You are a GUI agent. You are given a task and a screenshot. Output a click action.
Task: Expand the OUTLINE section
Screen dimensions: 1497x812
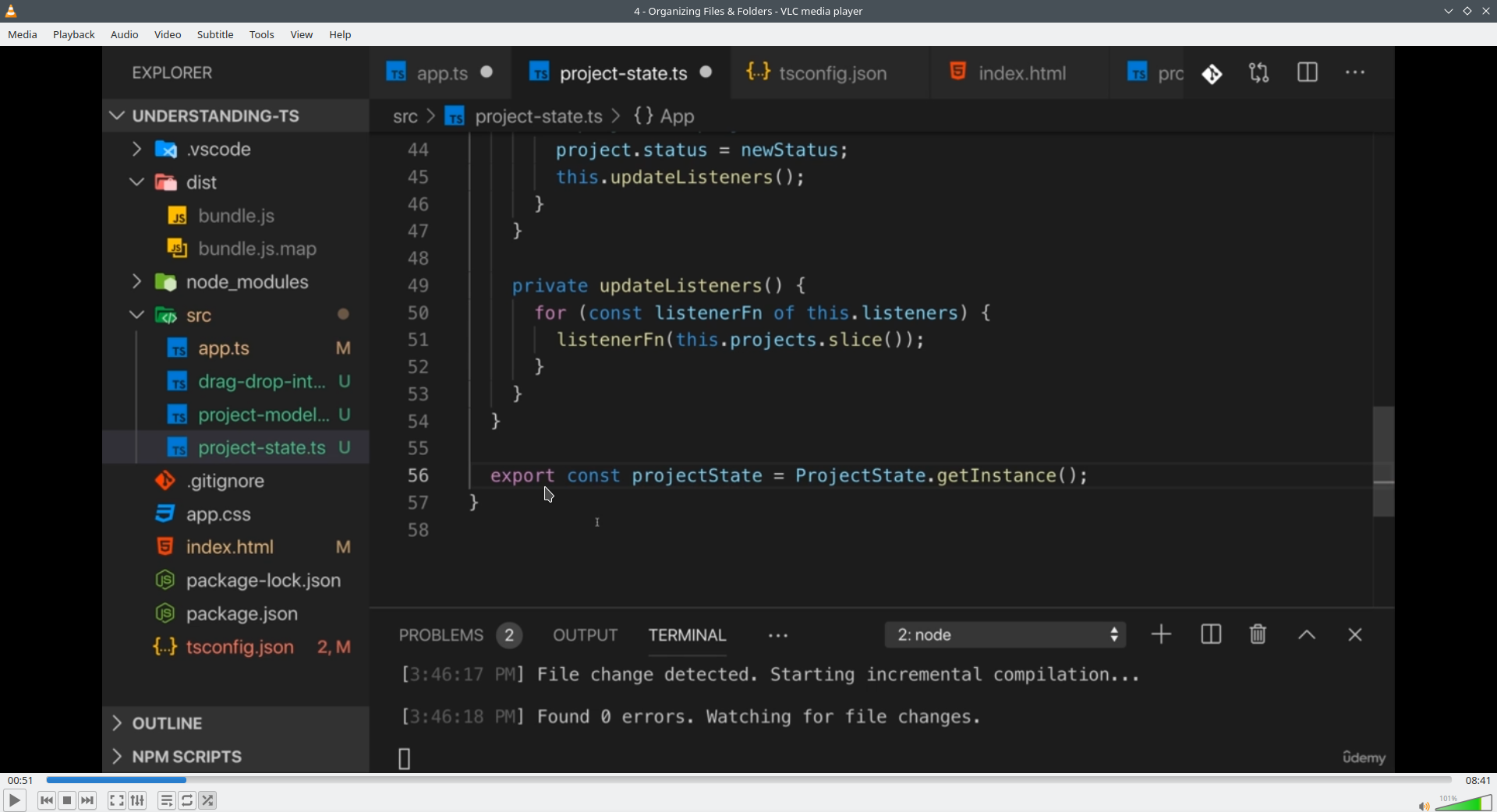[235, 723]
